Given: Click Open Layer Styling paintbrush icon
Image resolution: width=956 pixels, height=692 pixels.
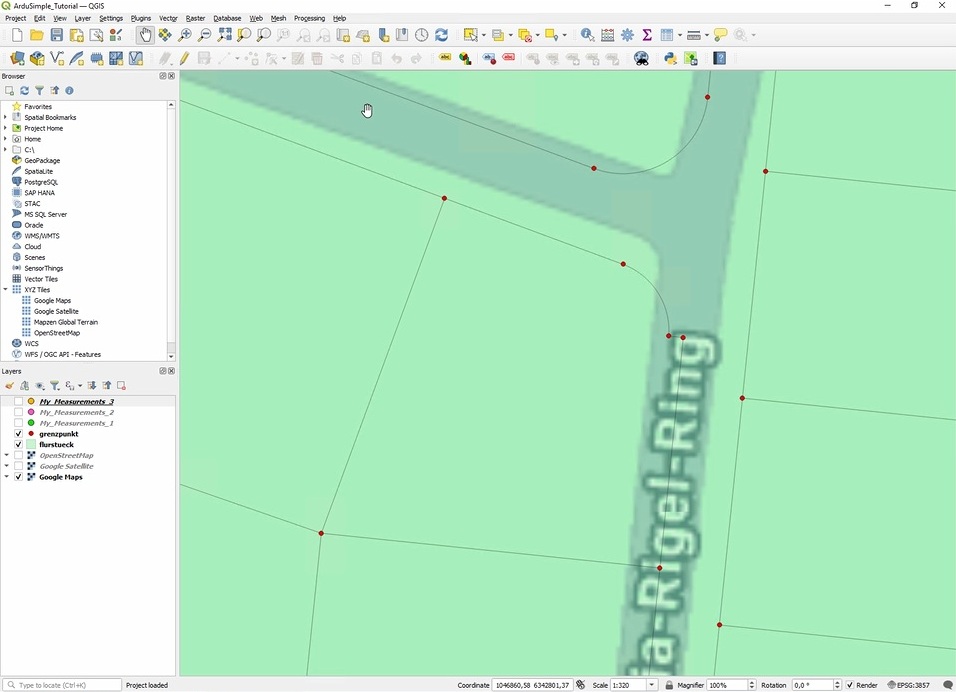Looking at the screenshot, I should pyautogui.click(x=9, y=385).
